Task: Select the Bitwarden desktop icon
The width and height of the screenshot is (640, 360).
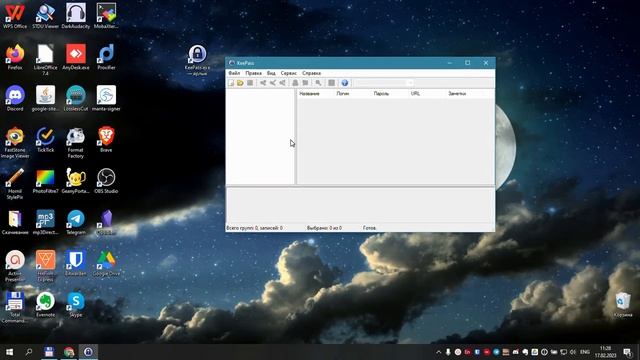Action: pos(76,263)
